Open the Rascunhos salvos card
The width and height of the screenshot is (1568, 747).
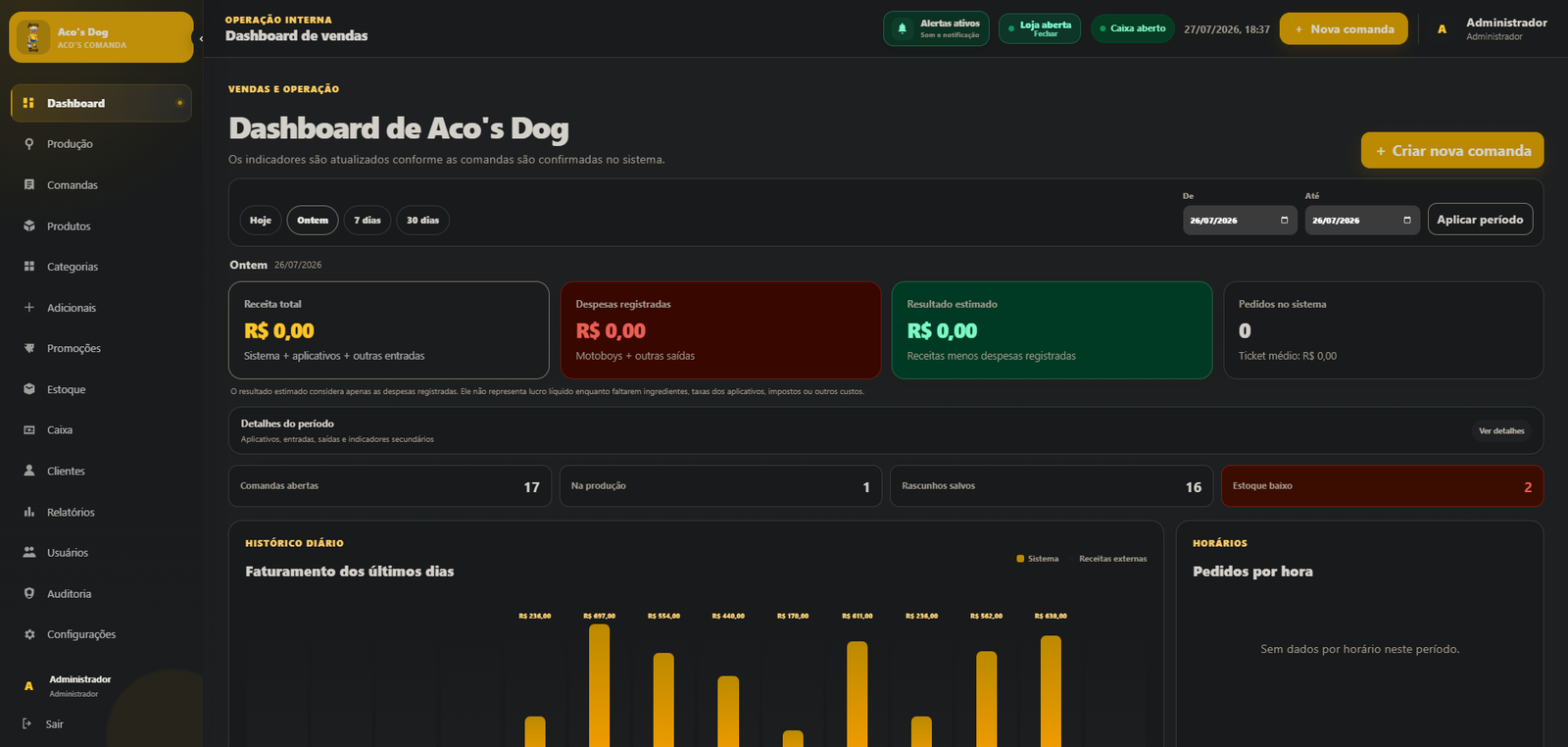(x=1052, y=486)
